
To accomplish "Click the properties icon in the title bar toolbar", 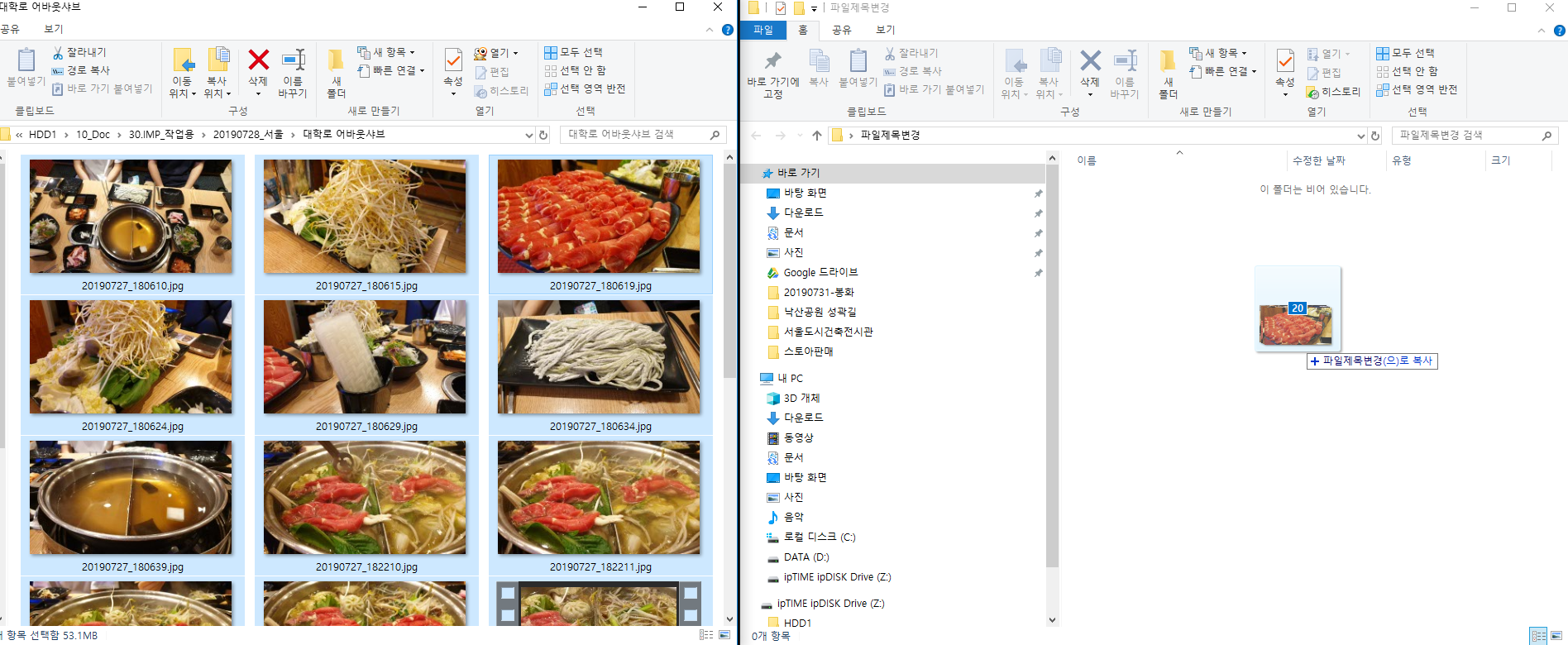I will click(780, 8).
